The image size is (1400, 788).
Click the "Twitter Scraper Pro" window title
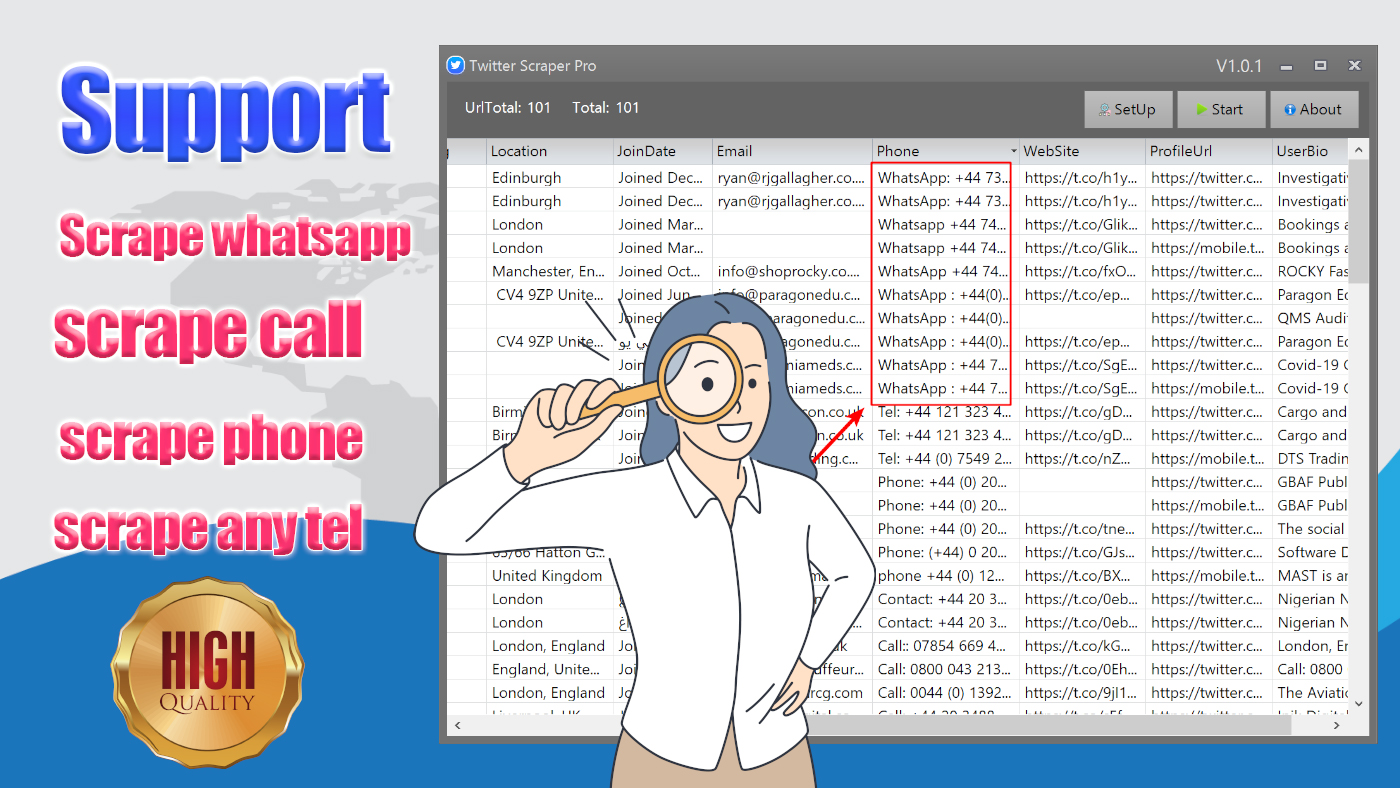point(532,66)
